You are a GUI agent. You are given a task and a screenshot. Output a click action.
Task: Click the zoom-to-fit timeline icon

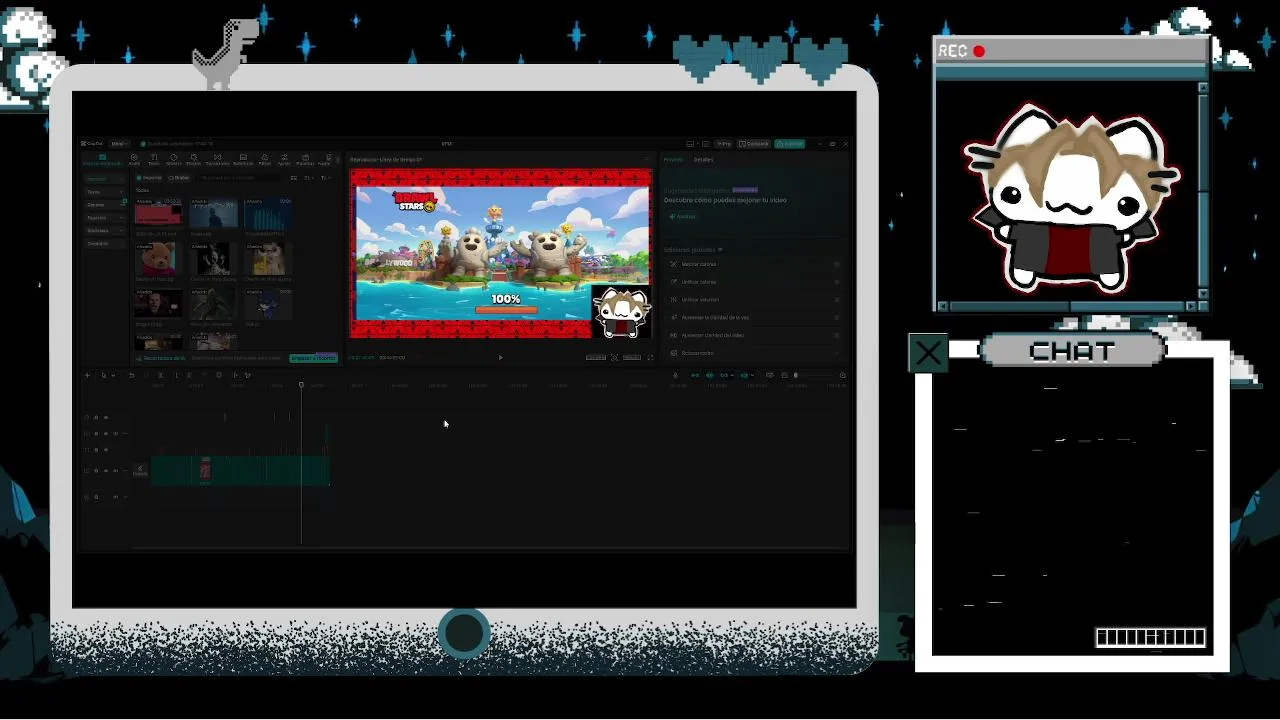coord(843,375)
